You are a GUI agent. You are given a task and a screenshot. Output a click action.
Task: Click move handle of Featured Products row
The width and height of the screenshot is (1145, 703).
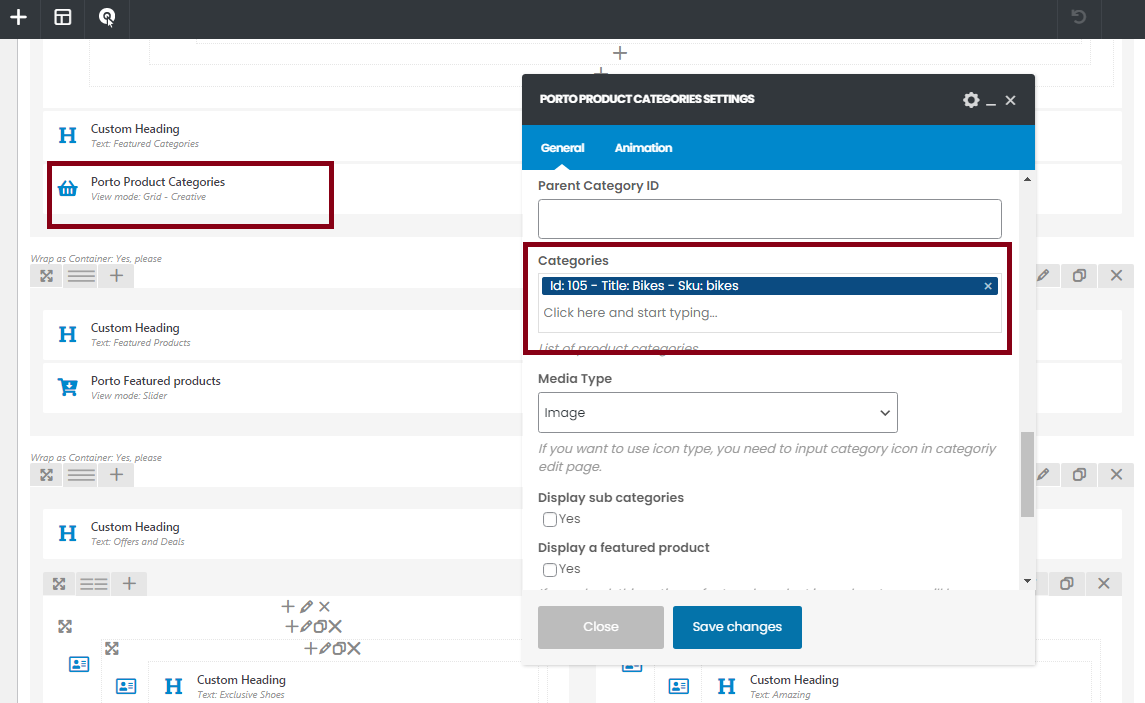tap(47, 276)
